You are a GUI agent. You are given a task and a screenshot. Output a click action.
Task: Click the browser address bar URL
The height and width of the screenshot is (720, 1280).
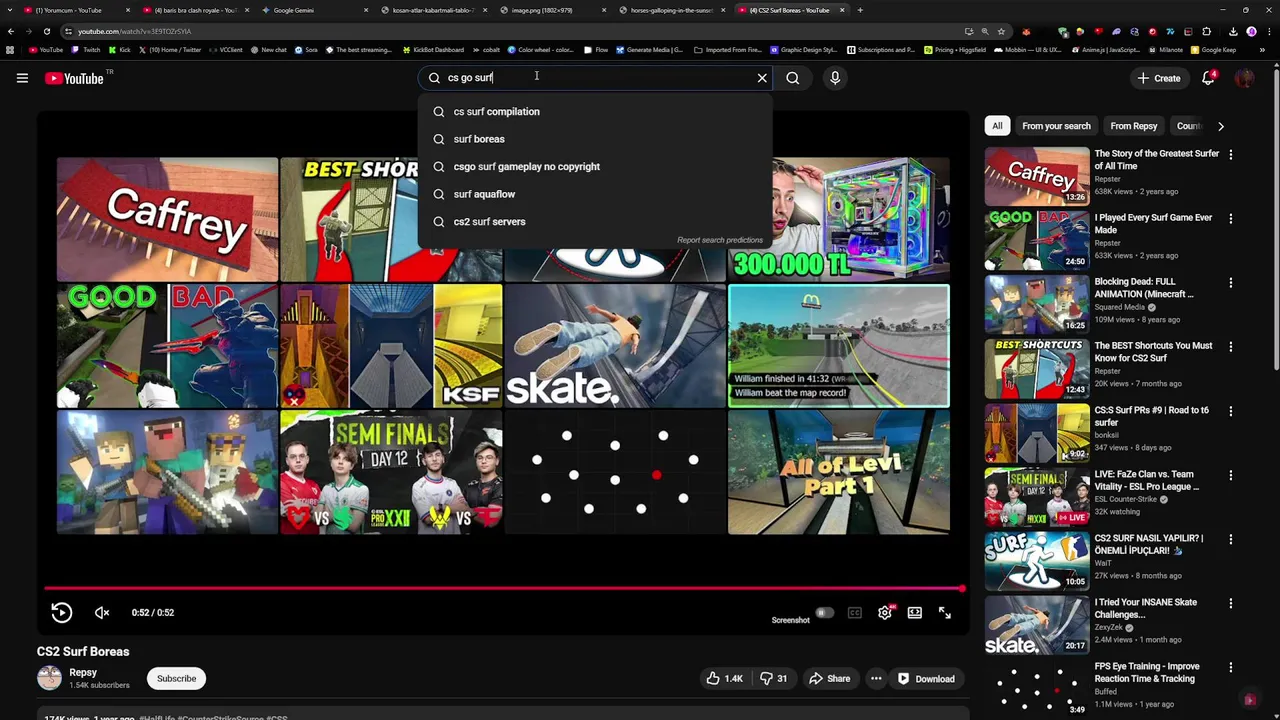pyautogui.click(x=134, y=31)
